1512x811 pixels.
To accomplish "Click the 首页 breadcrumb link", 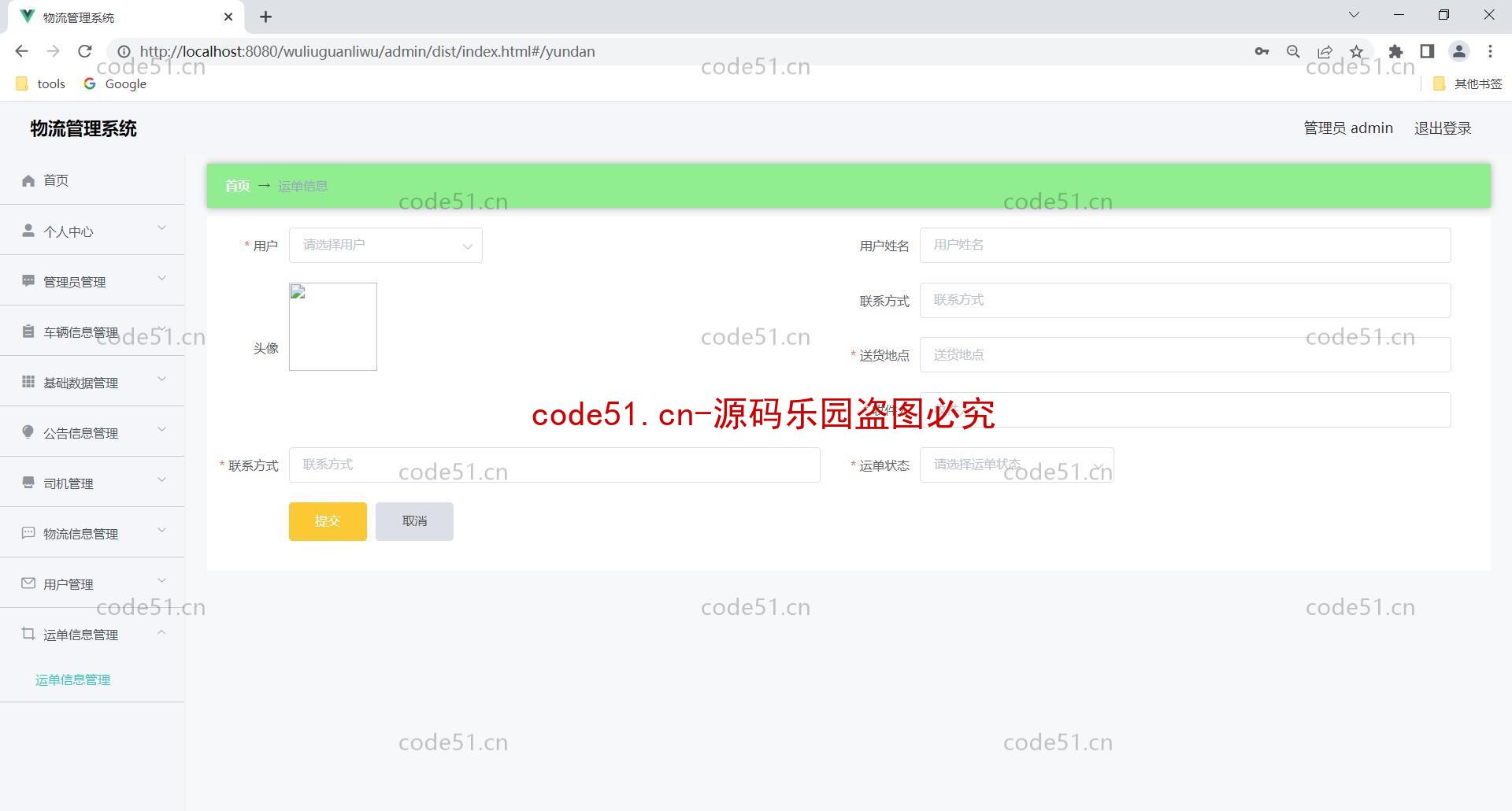I will point(237,186).
